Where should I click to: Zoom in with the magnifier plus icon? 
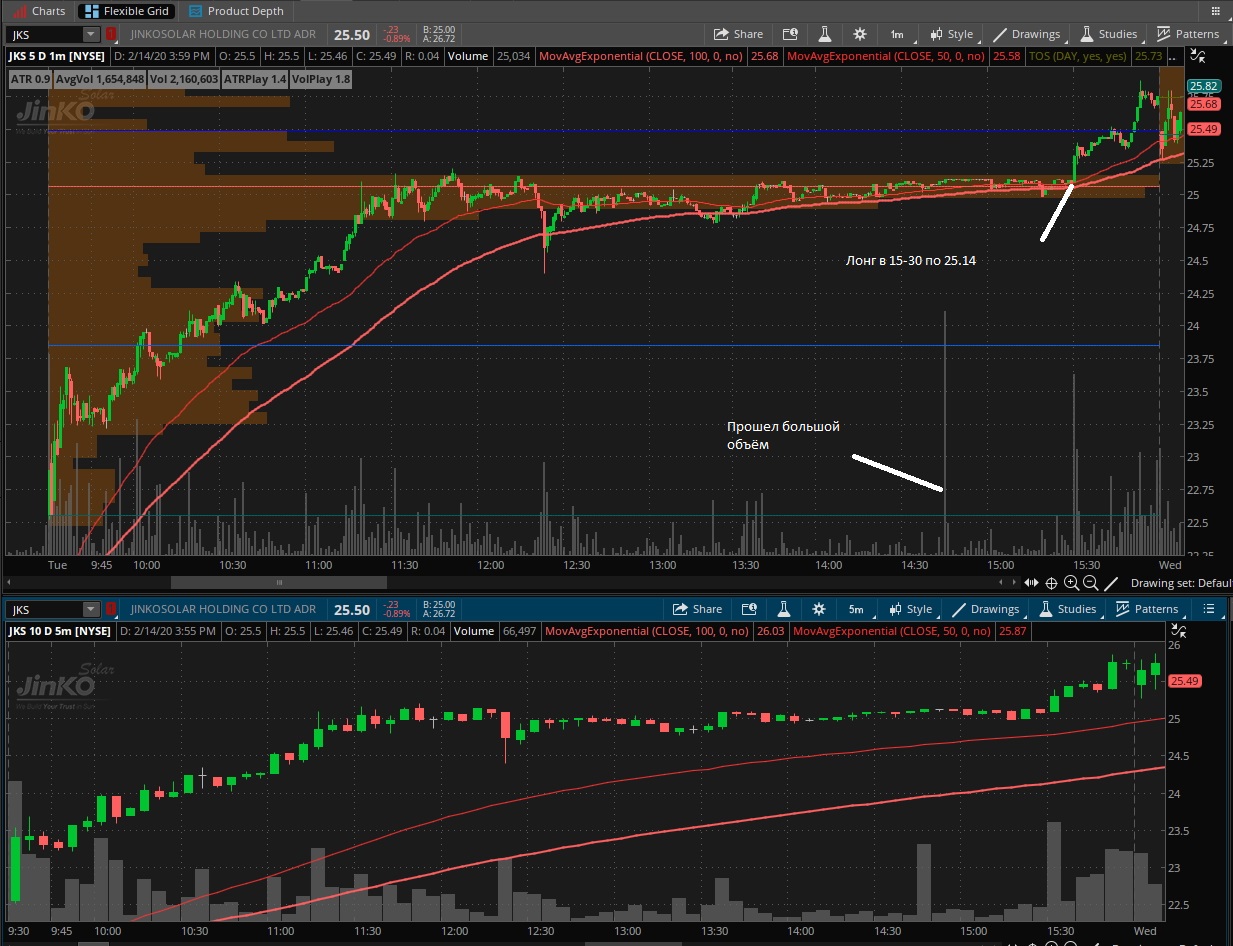pos(1071,583)
